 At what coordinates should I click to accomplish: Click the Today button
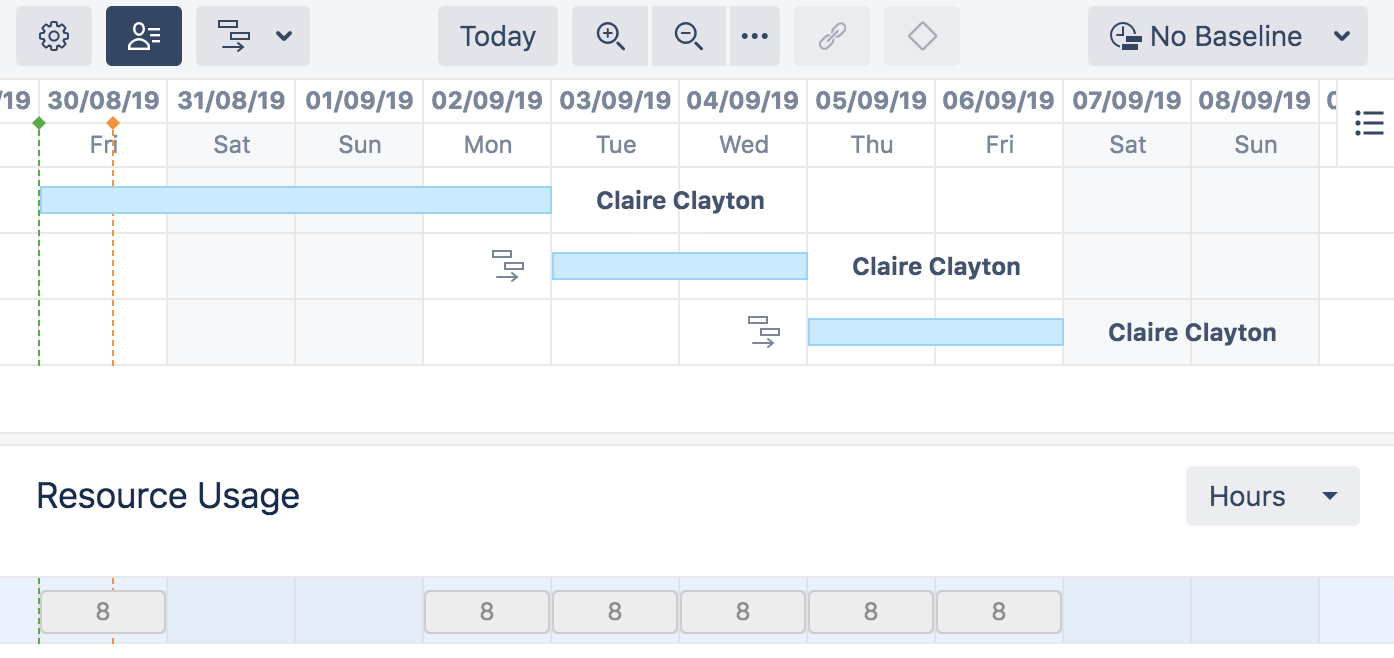[x=498, y=37]
